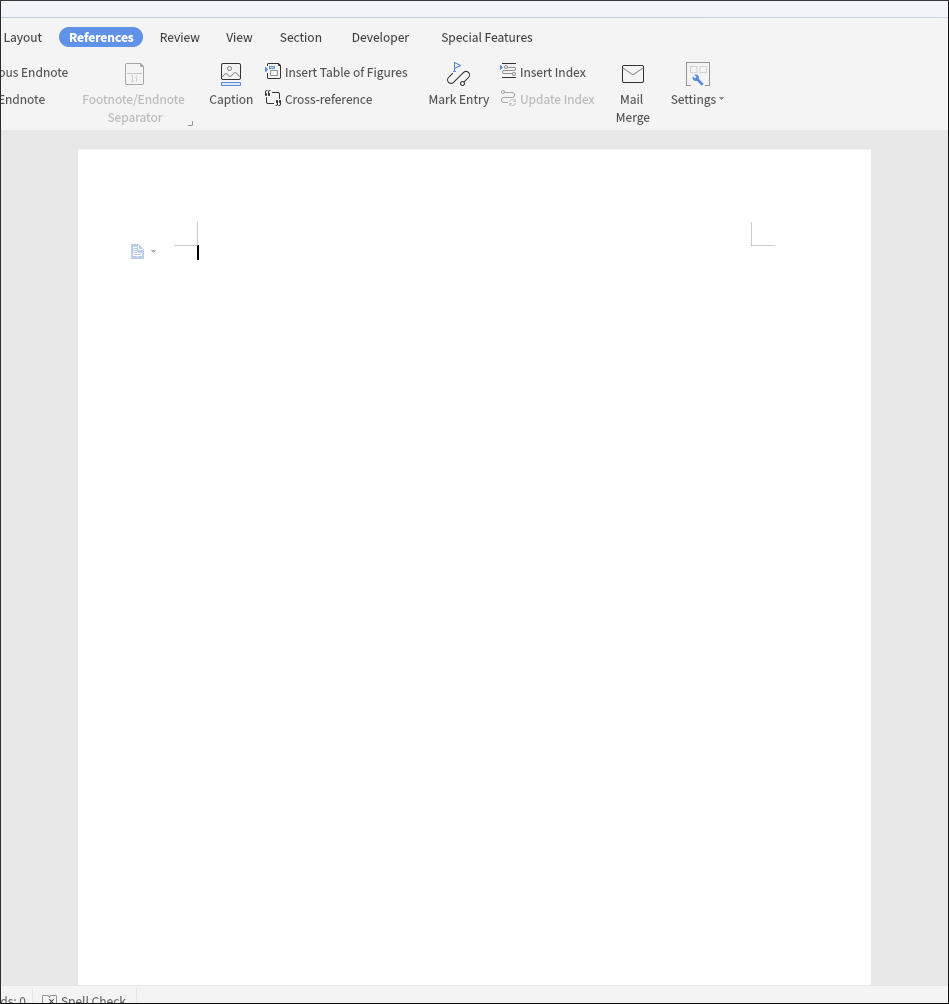Click the Cross-reference icon
Screen dimensions: 949x1004
[273, 99]
